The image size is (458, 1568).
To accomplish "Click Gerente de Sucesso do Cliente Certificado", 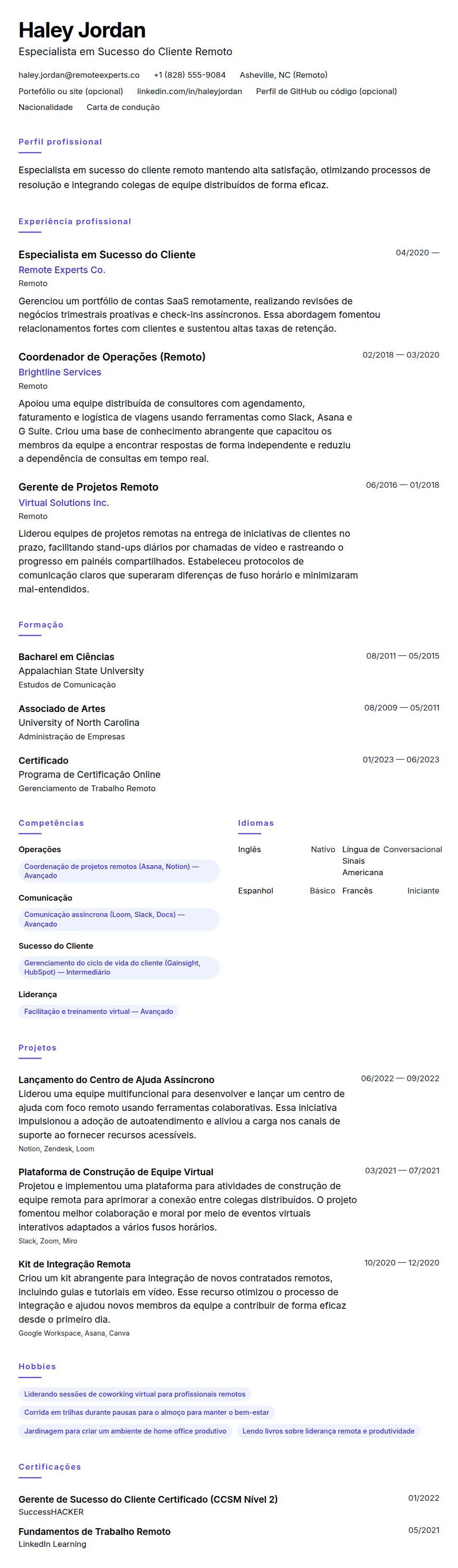I will (x=148, y=1499).
